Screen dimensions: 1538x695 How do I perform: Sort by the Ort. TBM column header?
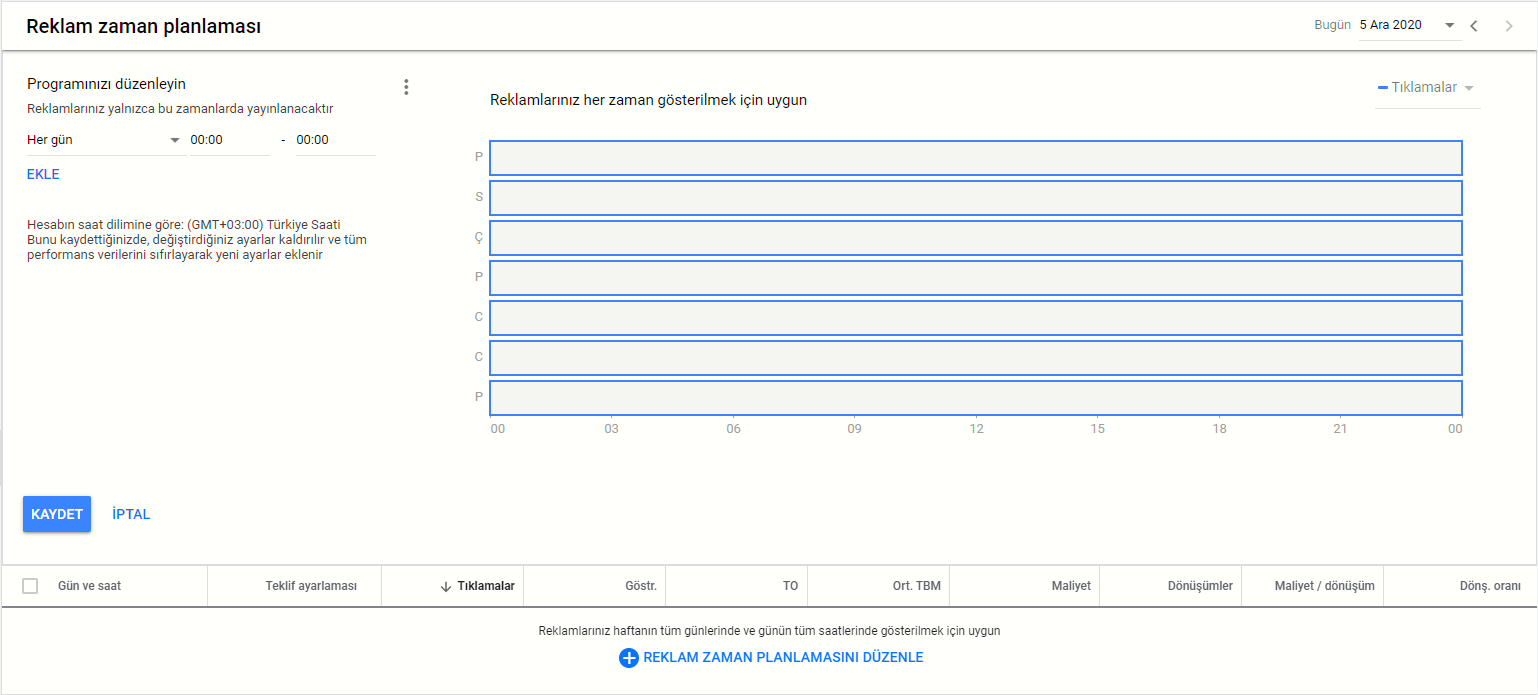coord(917,586)
